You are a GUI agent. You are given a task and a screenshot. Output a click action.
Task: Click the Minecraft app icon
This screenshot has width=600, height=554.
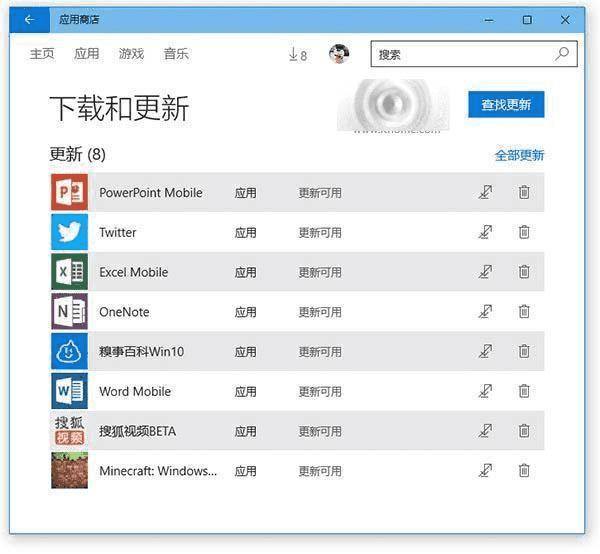(x=70, y=471)
